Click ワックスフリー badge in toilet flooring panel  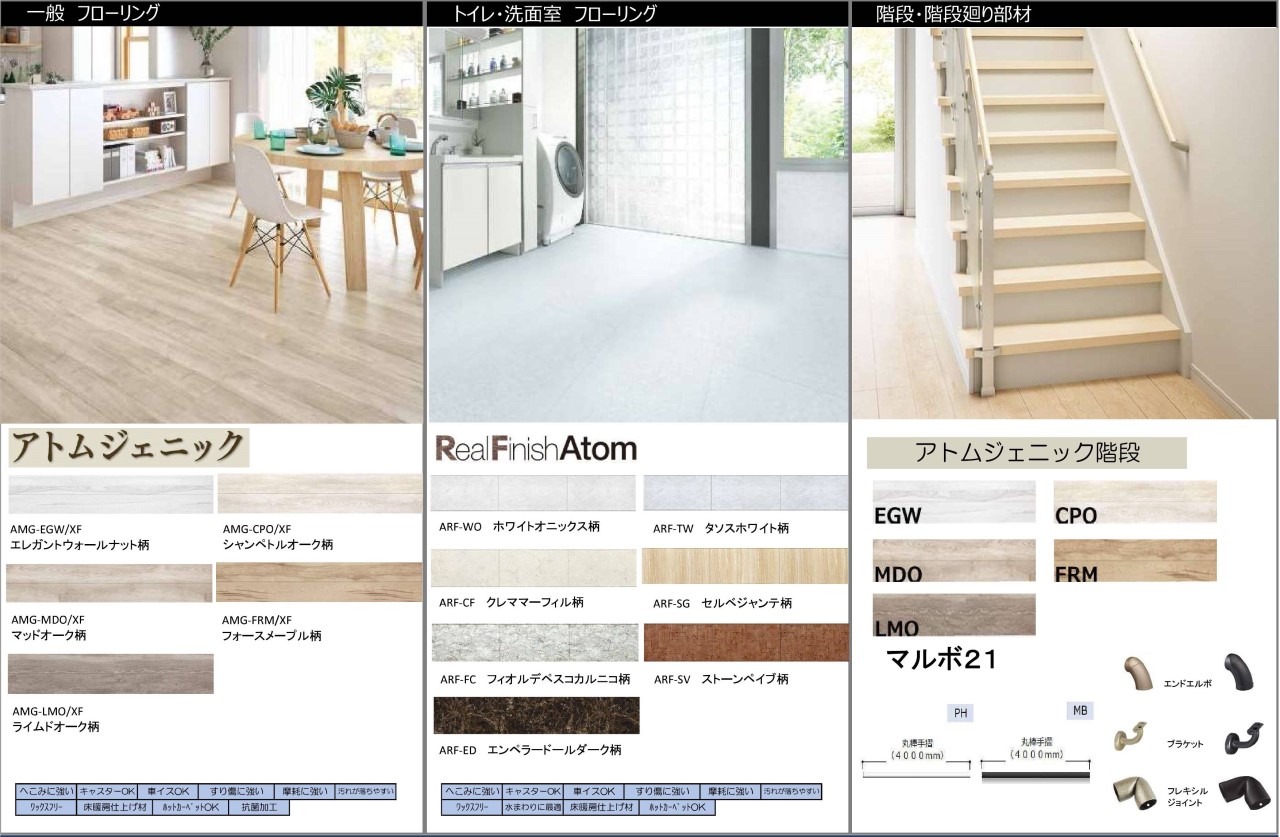point(472,807)
